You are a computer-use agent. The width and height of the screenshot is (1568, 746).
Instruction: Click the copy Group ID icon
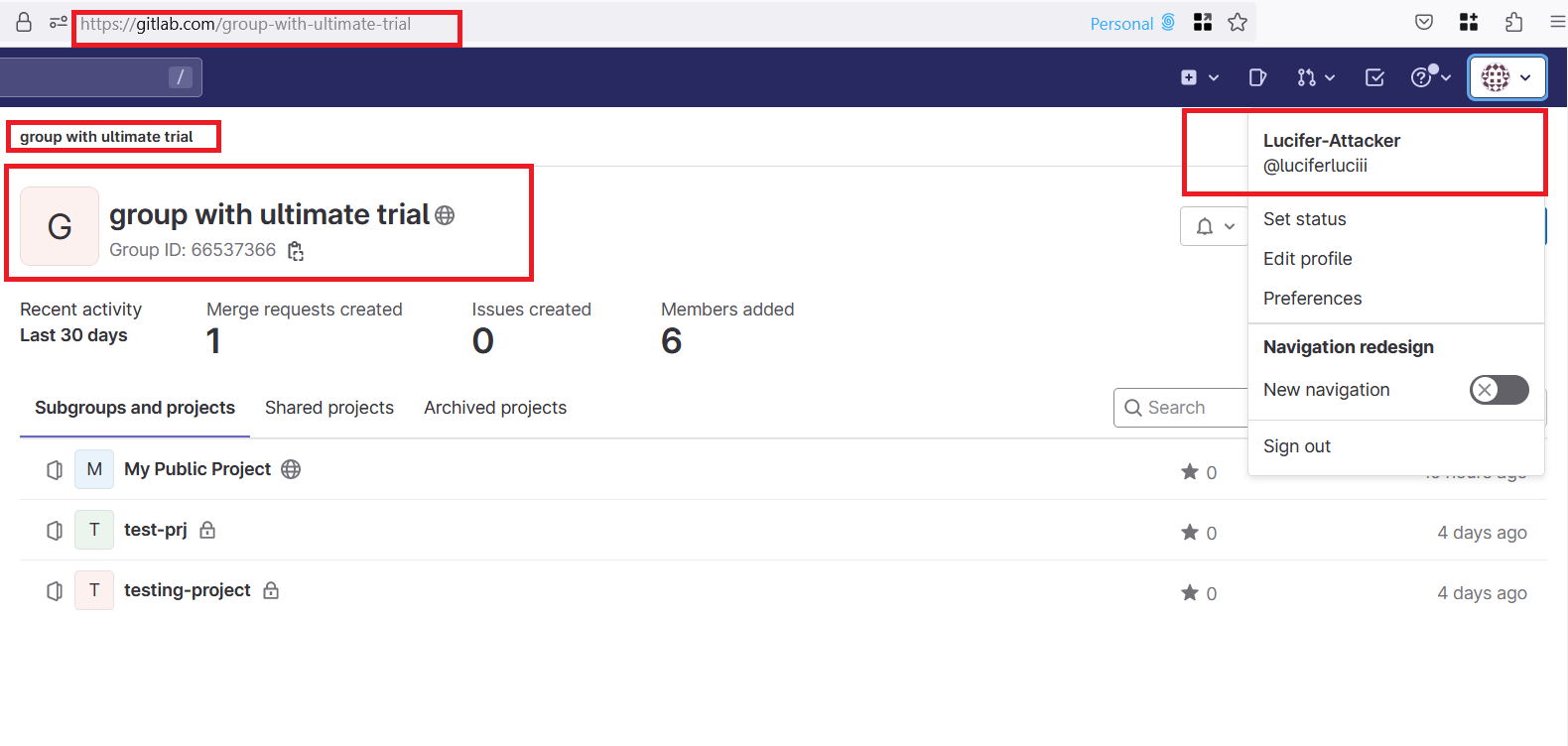(x=296, y=251)
